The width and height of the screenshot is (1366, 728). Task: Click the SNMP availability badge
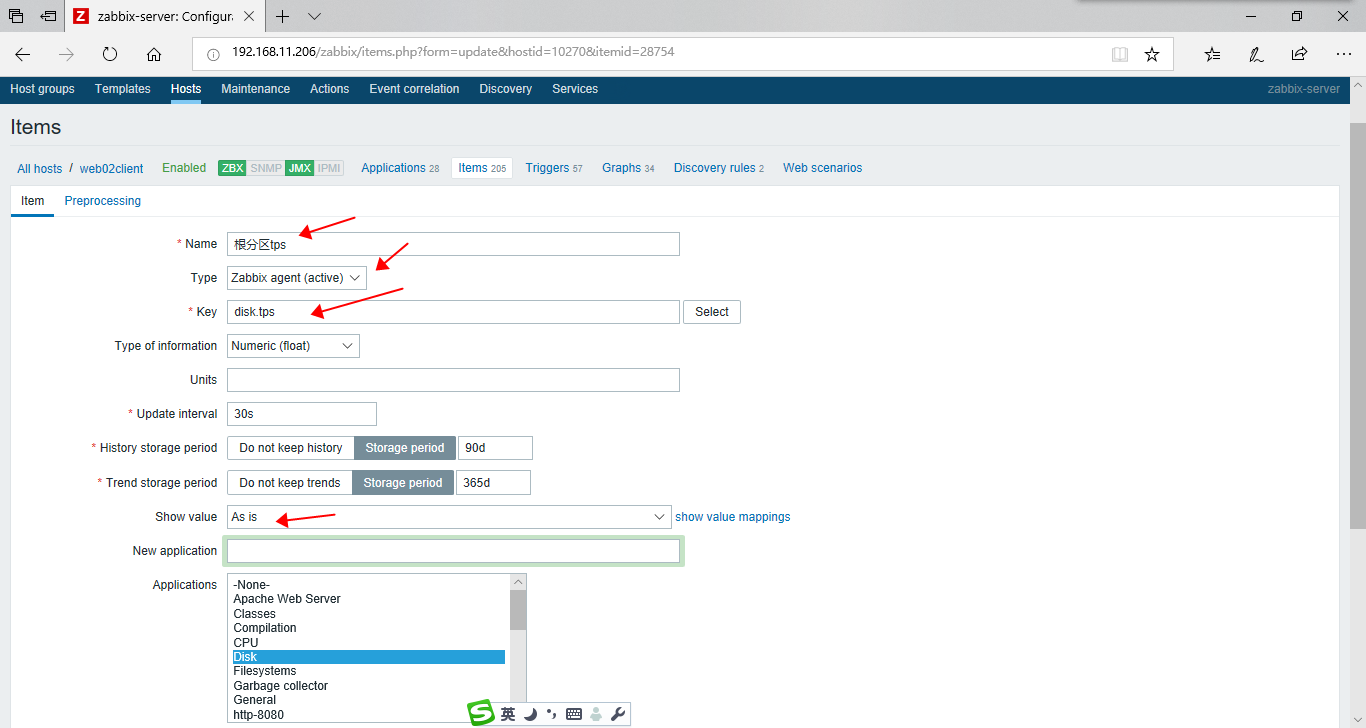point(266,168)
